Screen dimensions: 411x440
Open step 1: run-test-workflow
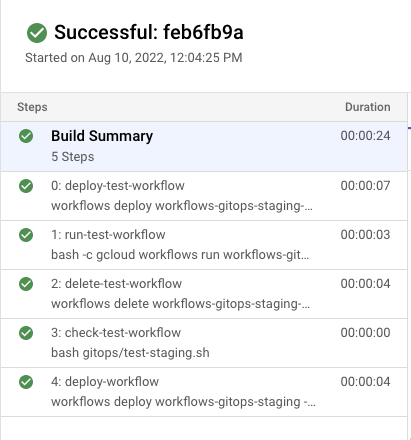204,245
